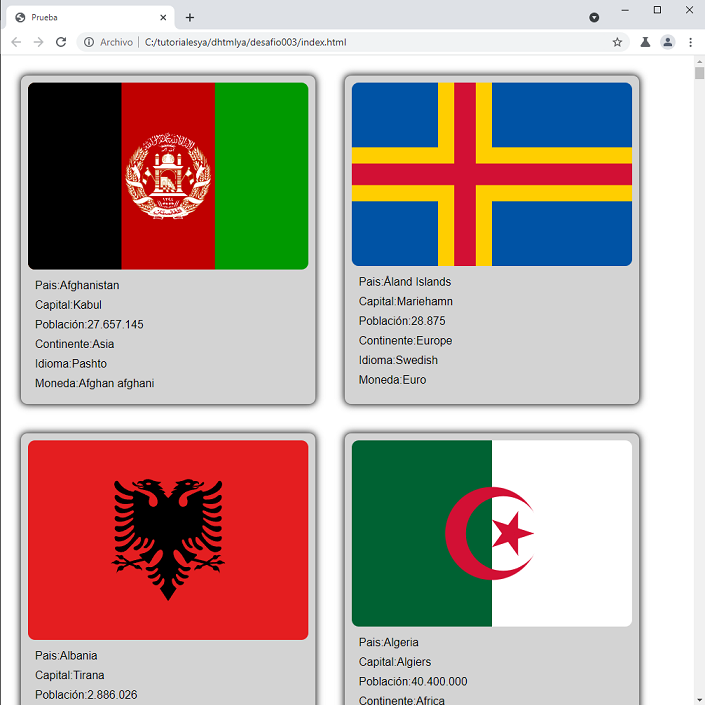Click the text Continente:Asia
The height and width of the screenshot is (705, 705).
pos(75,344)
